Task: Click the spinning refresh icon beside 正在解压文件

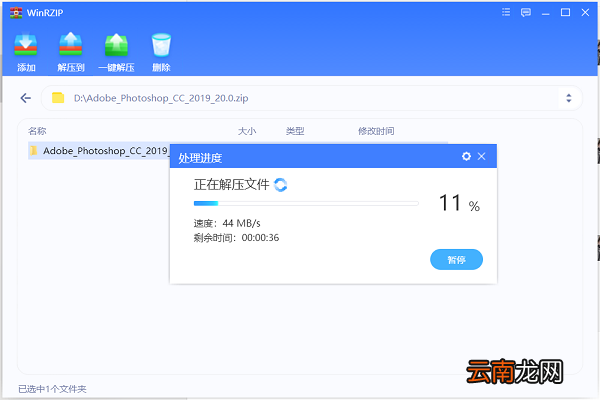Action: 280,185
